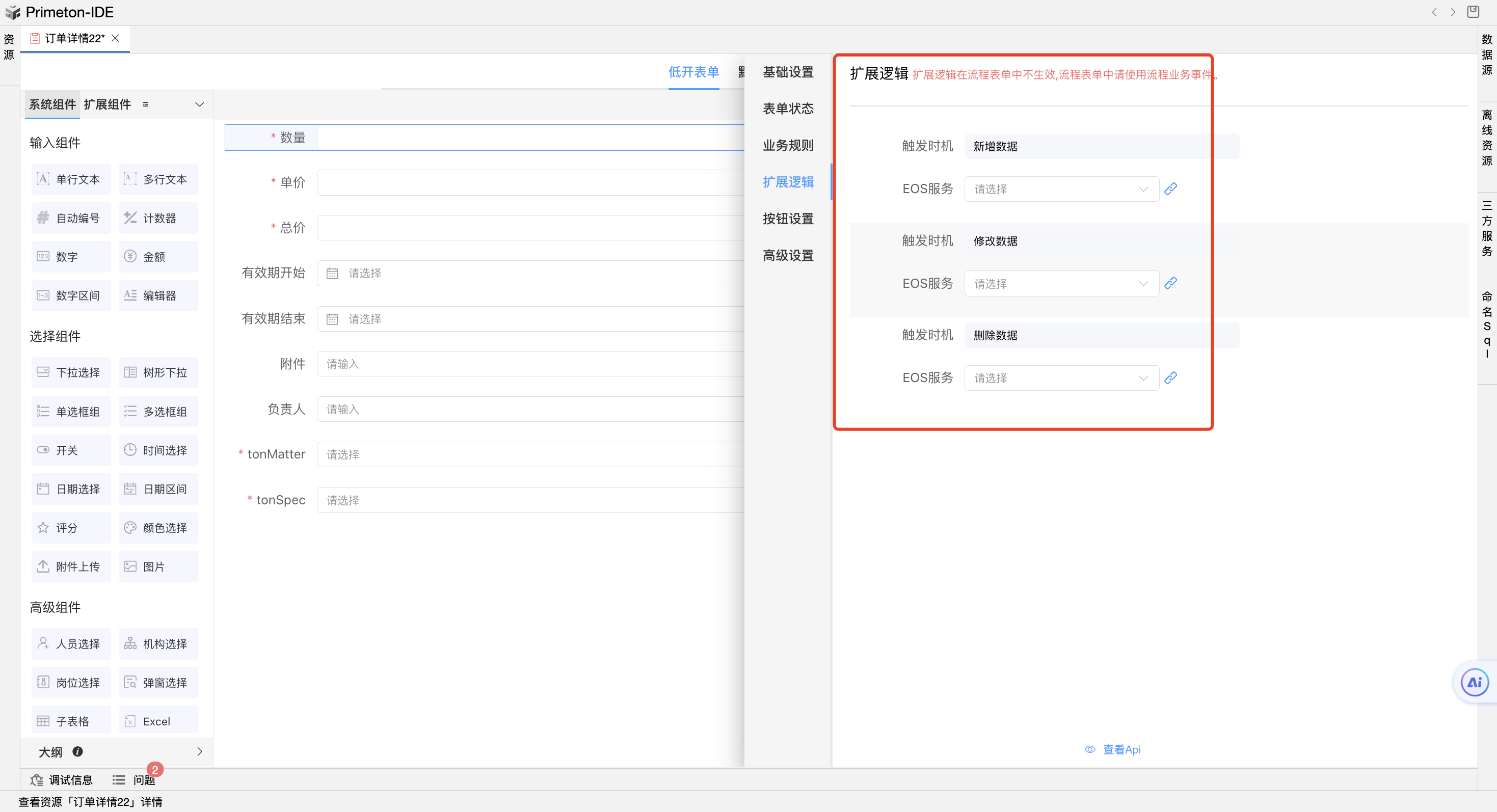Click the 开关 switch component icon
Viewport: 1497px width, 812px height.
point(43,450)
